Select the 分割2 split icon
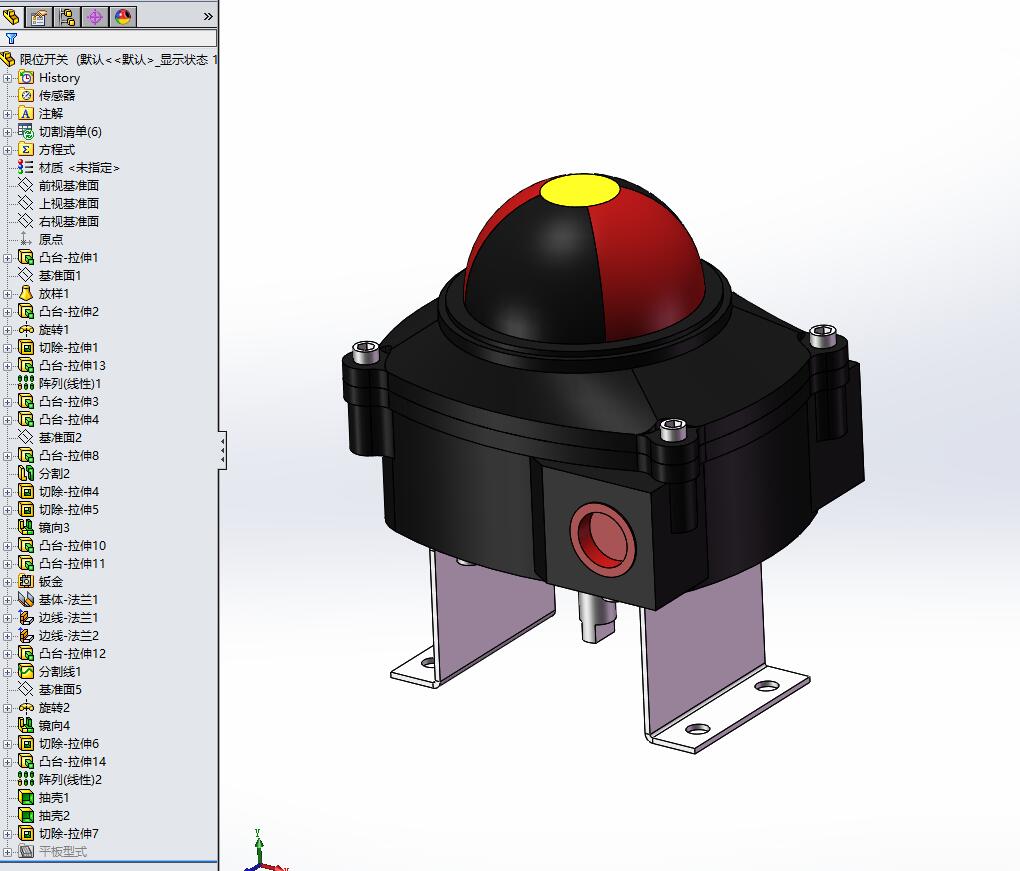 pos(26,474)
